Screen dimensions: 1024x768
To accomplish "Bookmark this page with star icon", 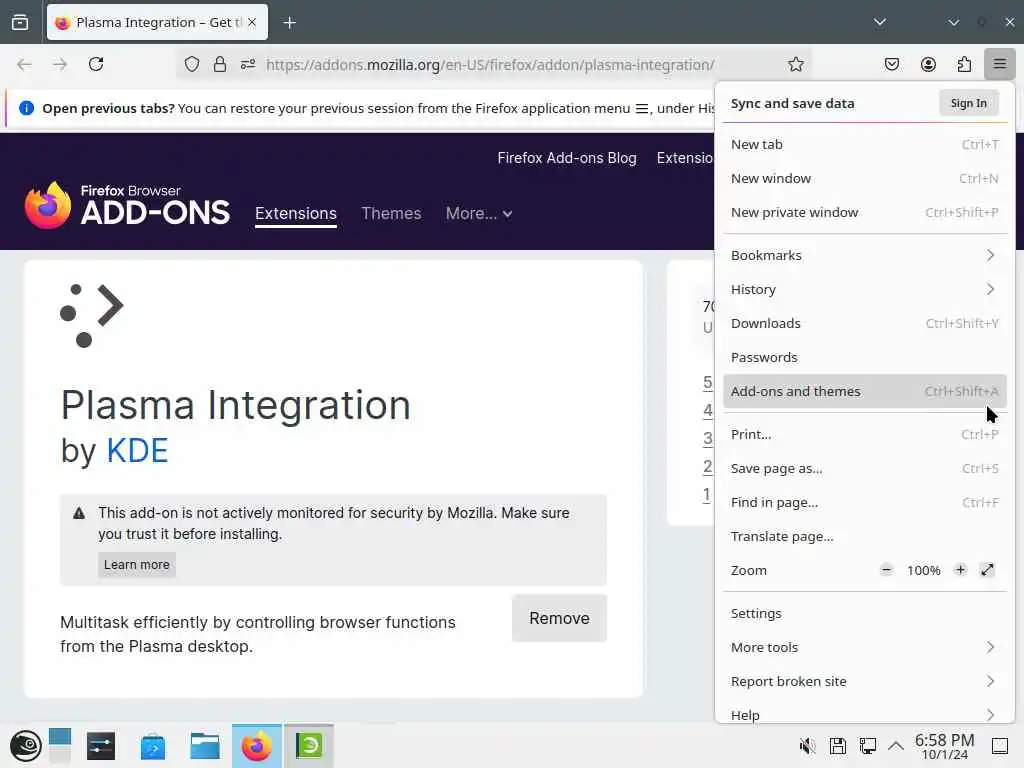I will (x=795, y=64).
